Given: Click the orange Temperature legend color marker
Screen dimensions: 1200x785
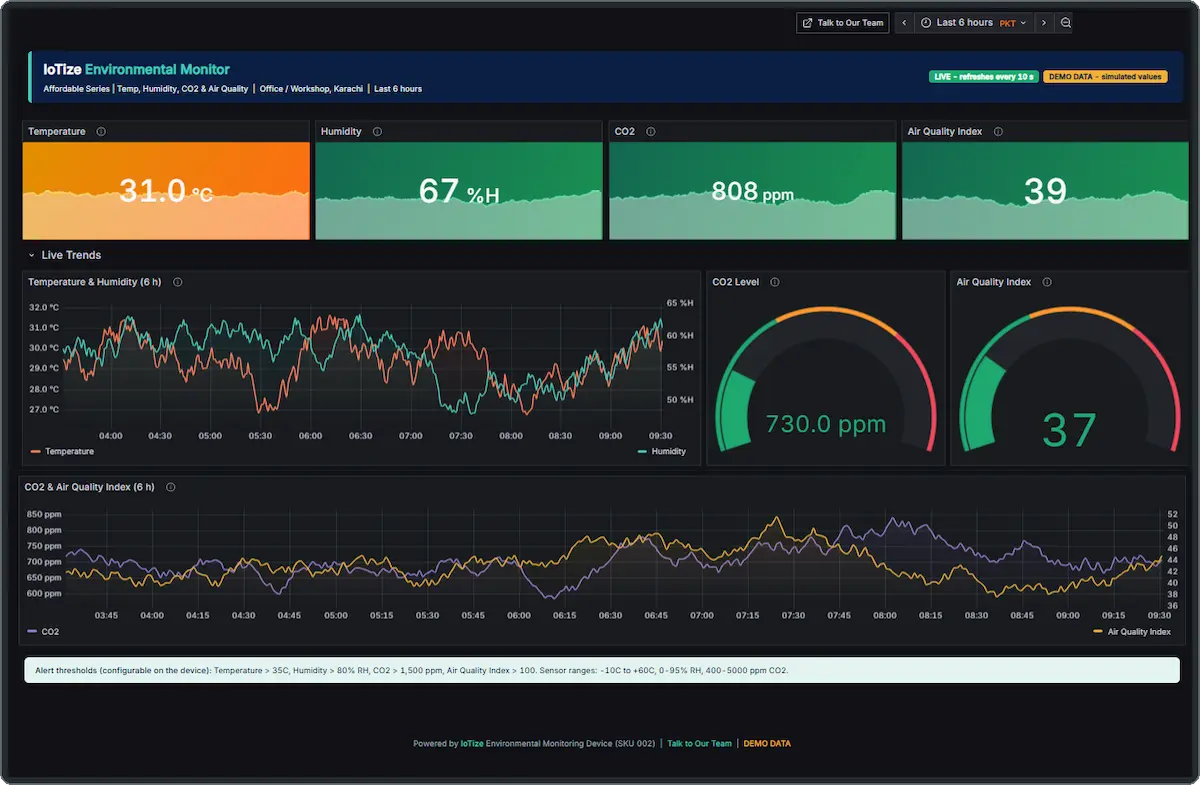Looking at the screenshot, I should [36, 452].
